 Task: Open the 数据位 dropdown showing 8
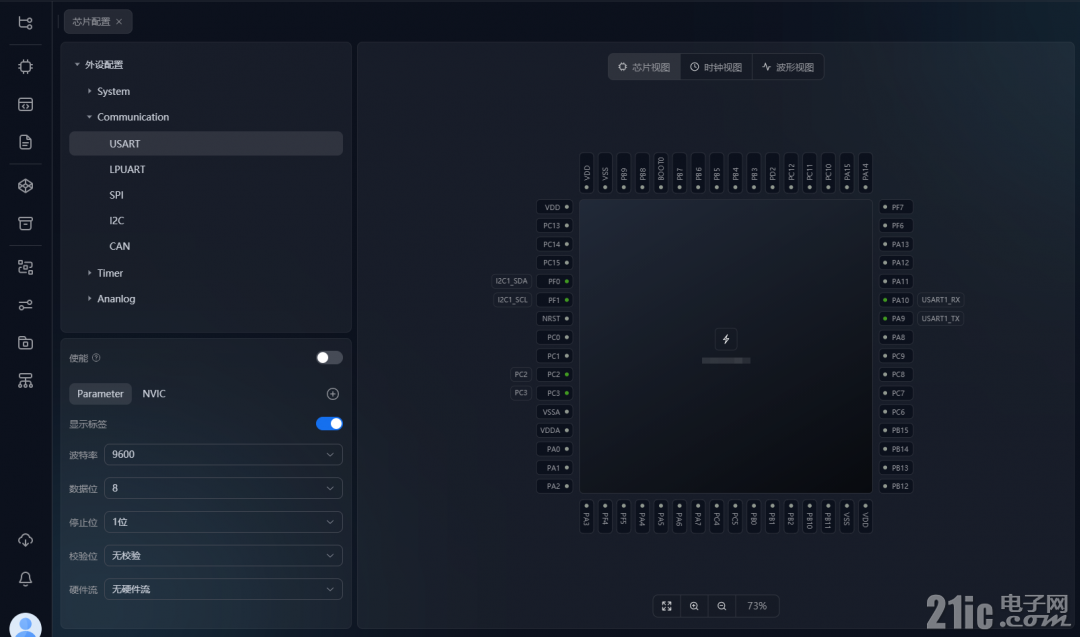(223, 488)
